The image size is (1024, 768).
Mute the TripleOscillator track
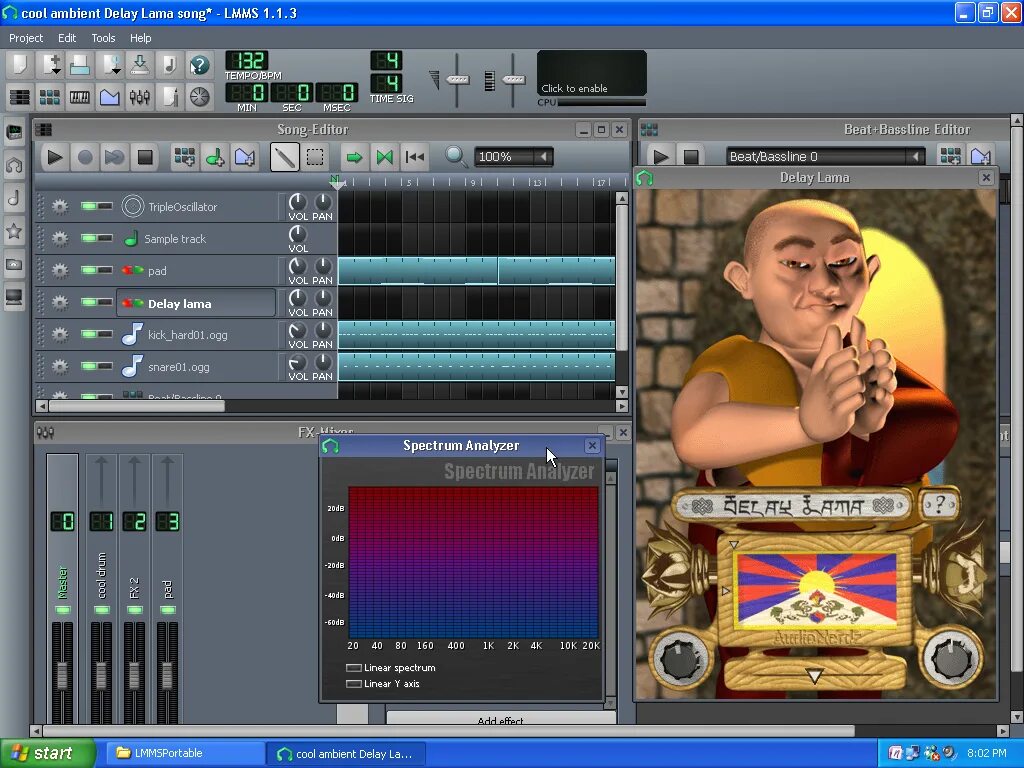coord(89,206)
